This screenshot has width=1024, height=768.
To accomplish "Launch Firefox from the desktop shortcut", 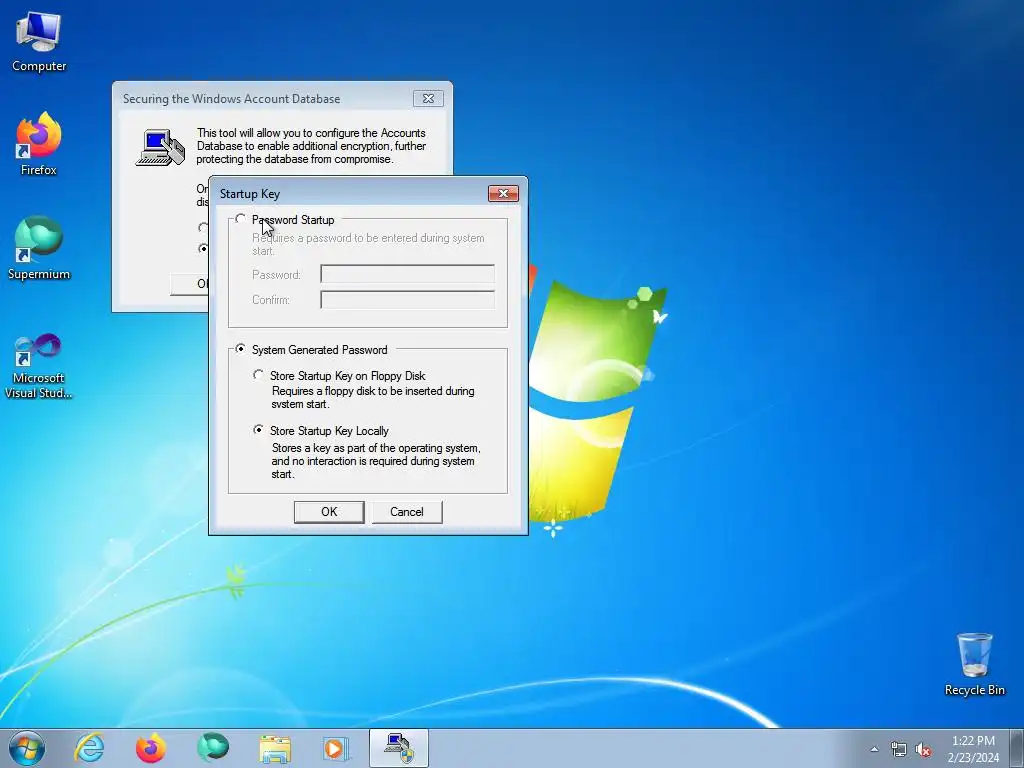I will coord(39,144).
